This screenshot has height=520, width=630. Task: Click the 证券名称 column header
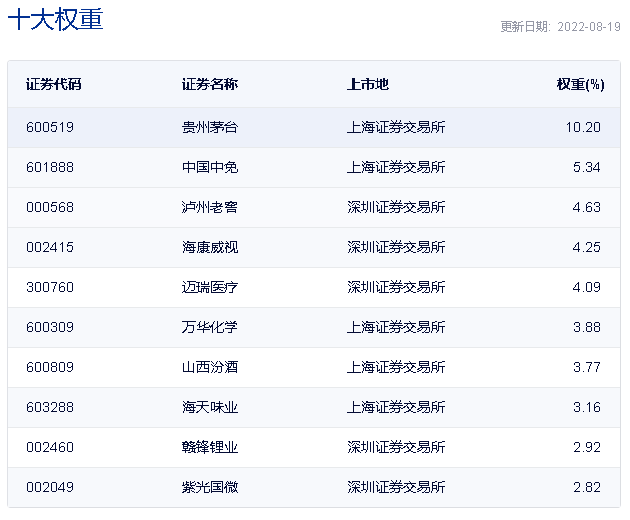210,84
